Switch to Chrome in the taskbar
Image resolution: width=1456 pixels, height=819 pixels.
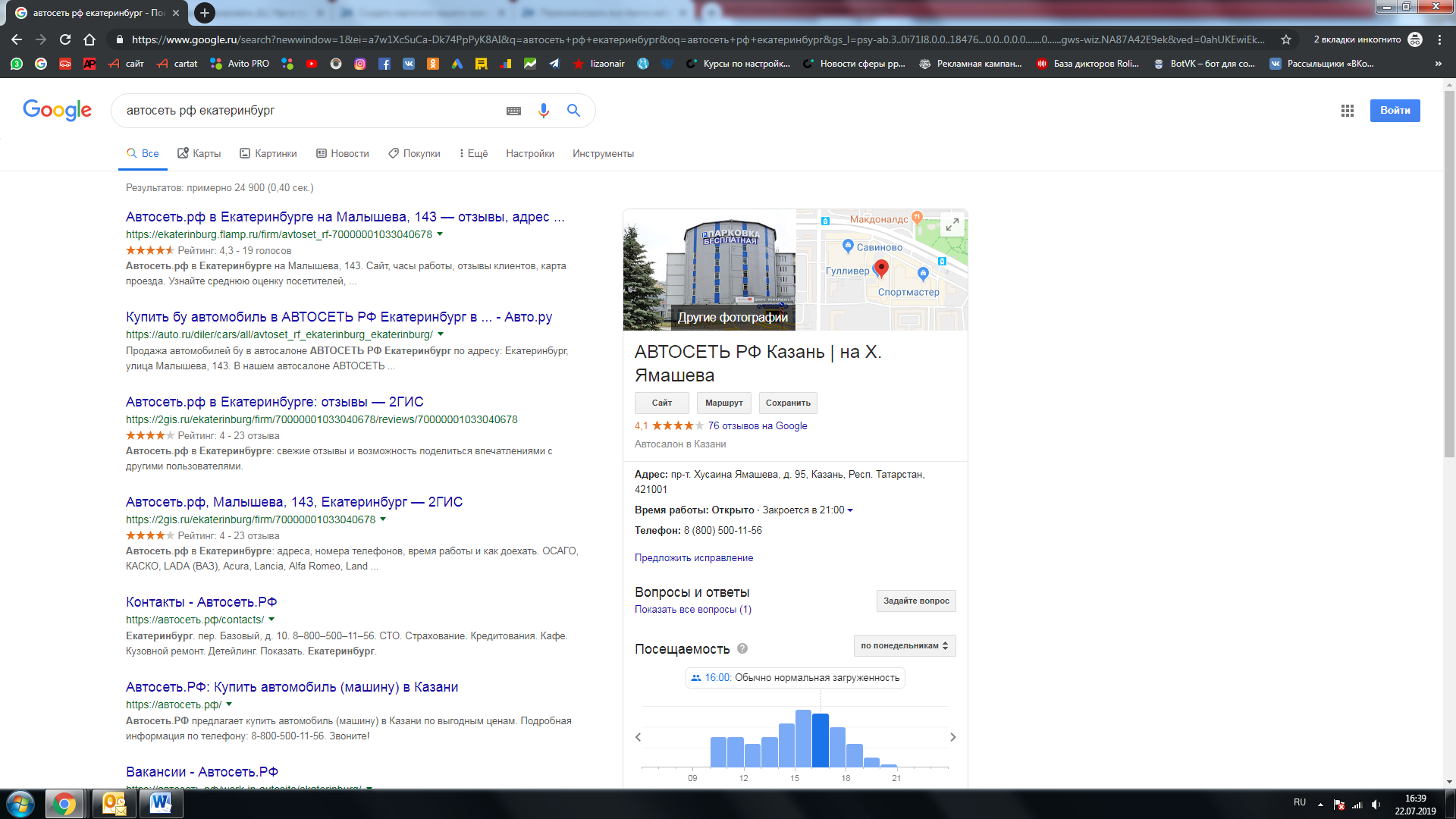click(64, 804)
